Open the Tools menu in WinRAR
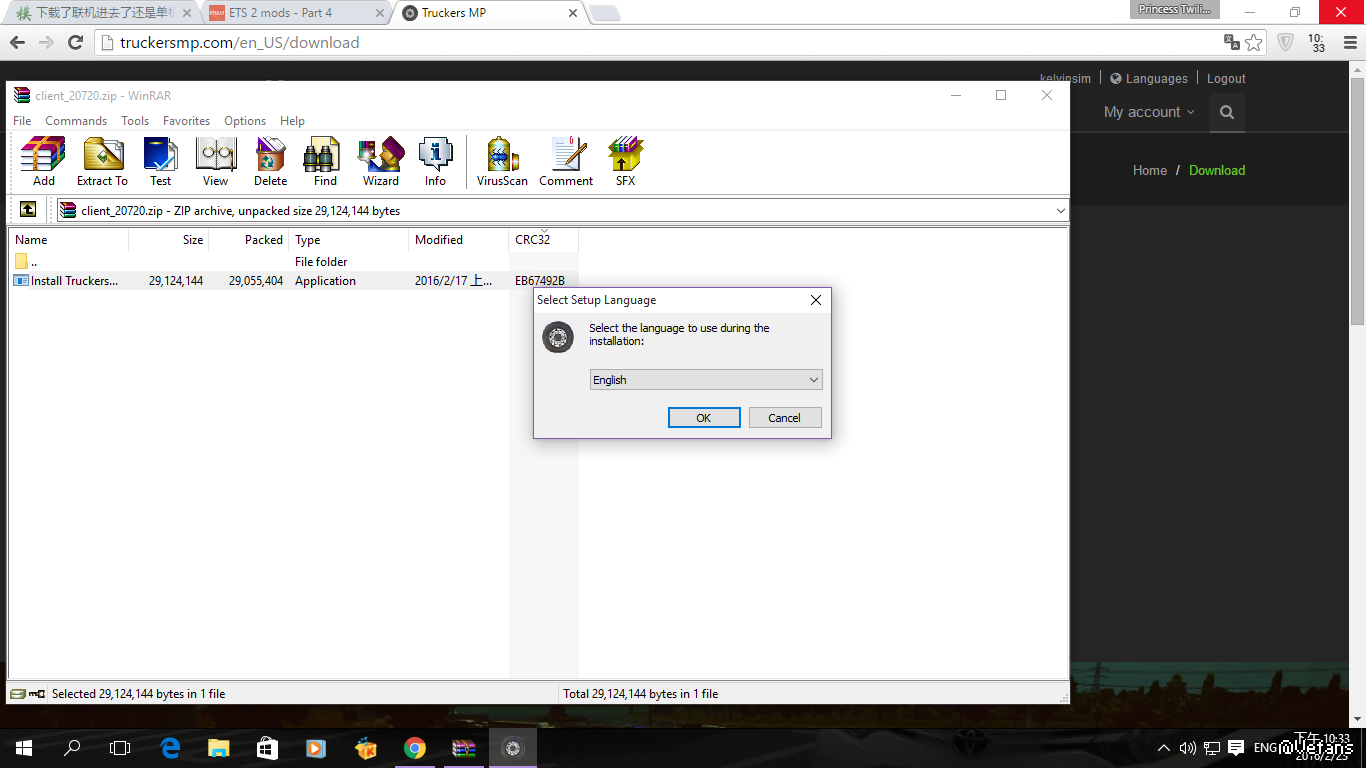The image size is (1366, 768). pyautogui.click(x=135, y=121)
